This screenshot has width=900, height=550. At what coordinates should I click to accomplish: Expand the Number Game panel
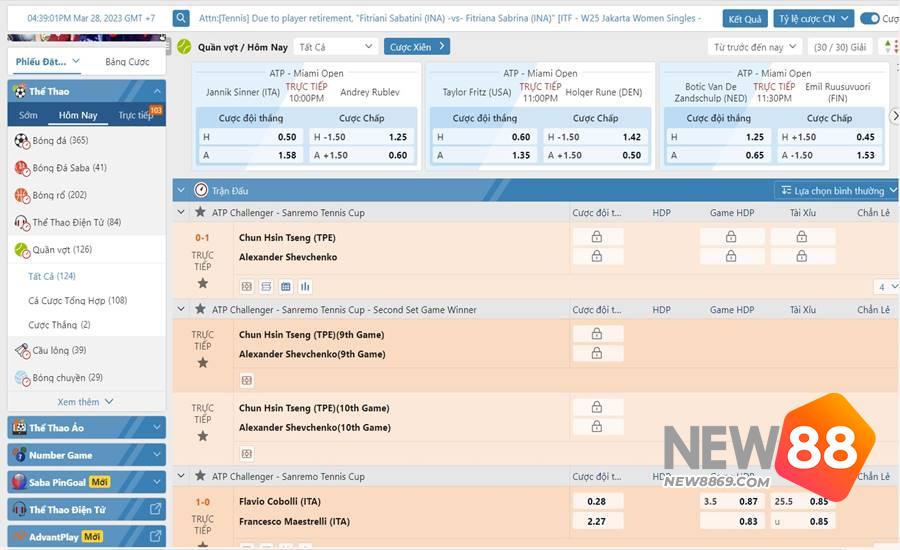click(87, 455)
